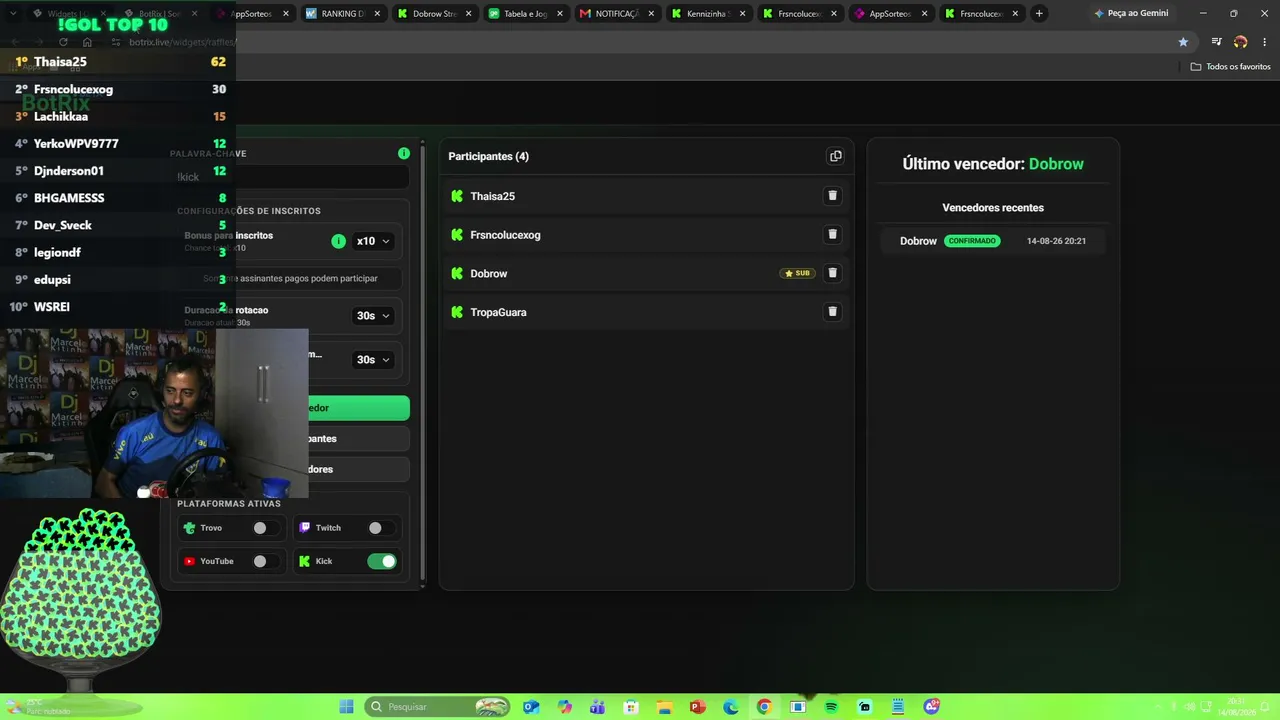Click the !kick keyword input field
This screenshot has width=1280, height=720.
(x=290, y=177)
